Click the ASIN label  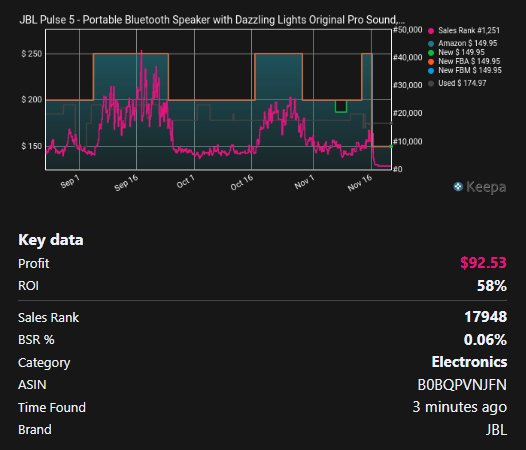click(32, 385)
